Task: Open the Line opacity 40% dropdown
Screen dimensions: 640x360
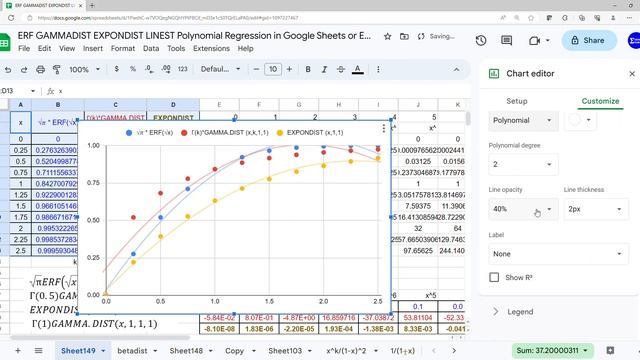Action: [523, 209]
